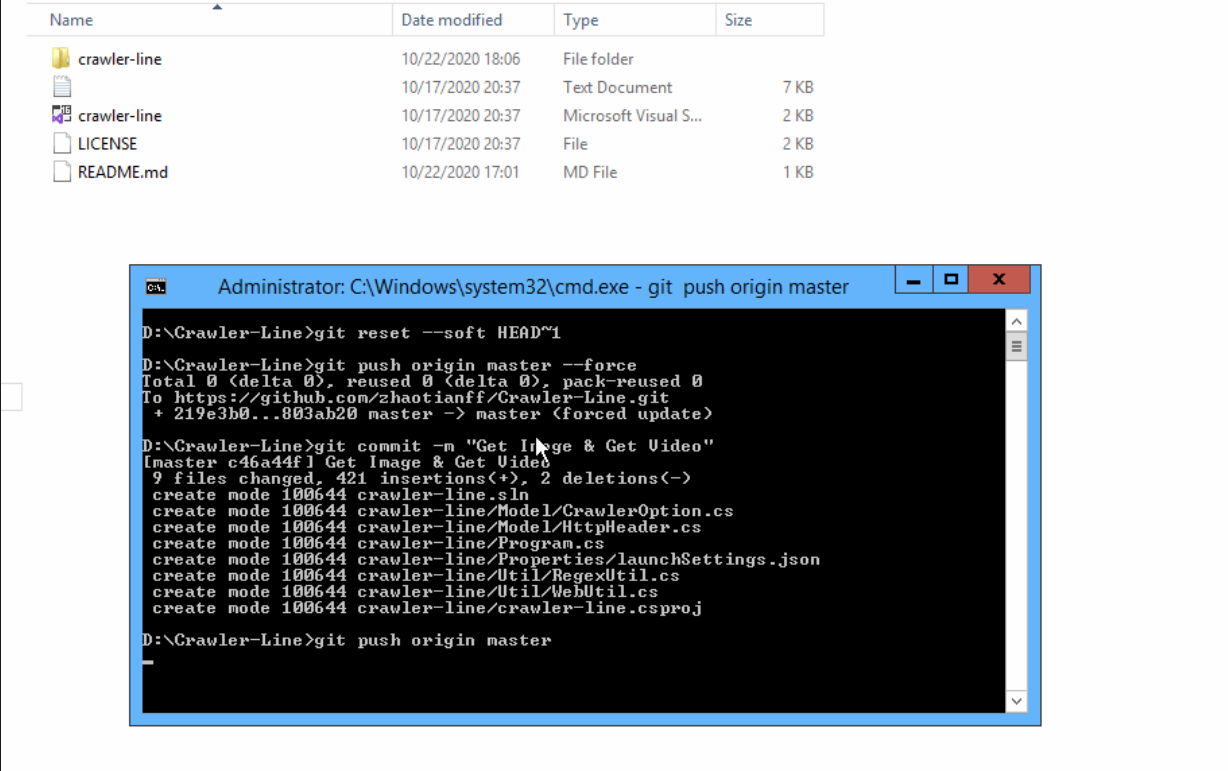Select the LICENSE file name
The height and width of the screenshot is (771, 1228).
(x=107, y=144)
